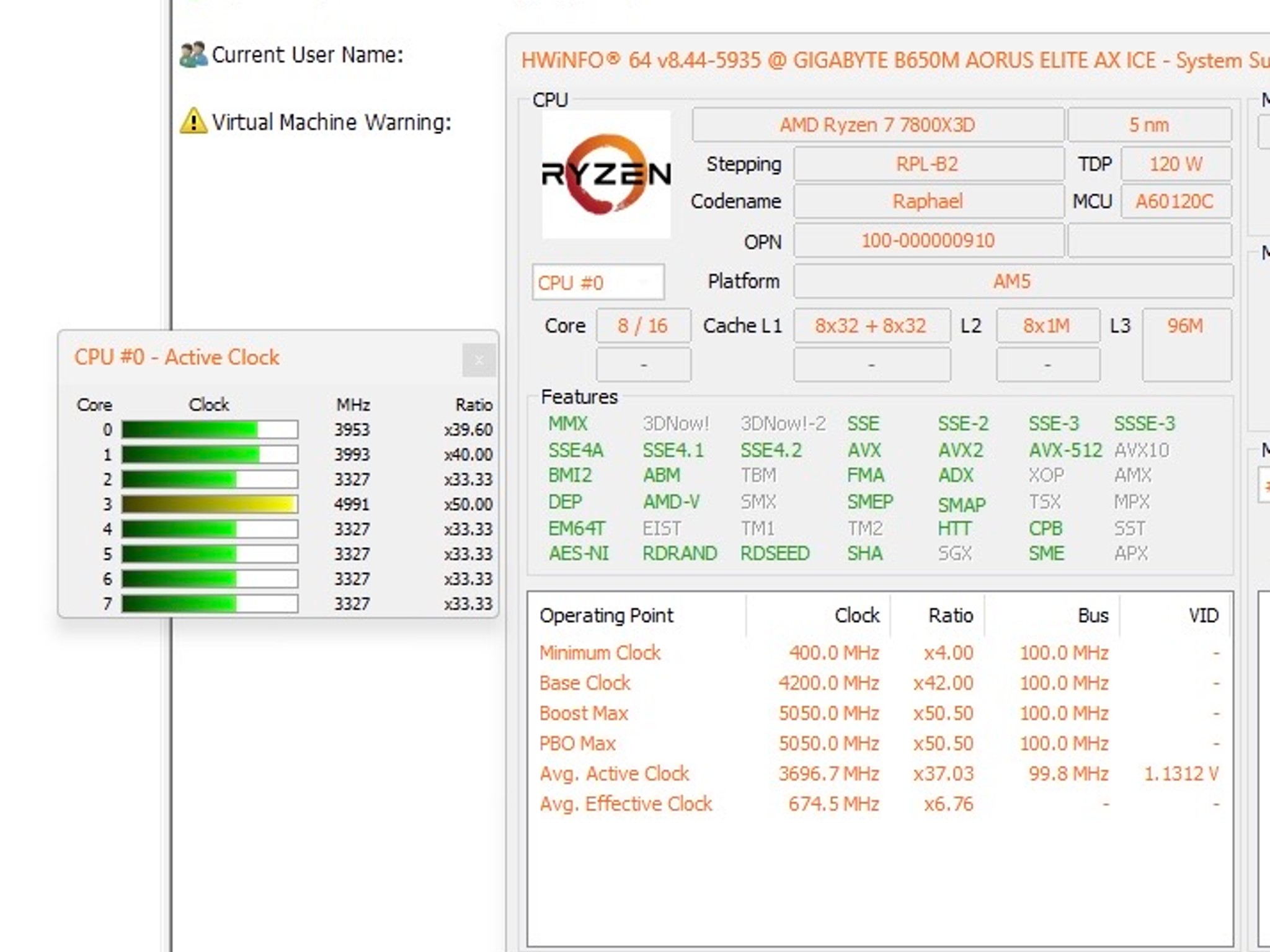Click the HTT feature label
This screenshot has width=1270, height=952.
[x=955, y=529]
